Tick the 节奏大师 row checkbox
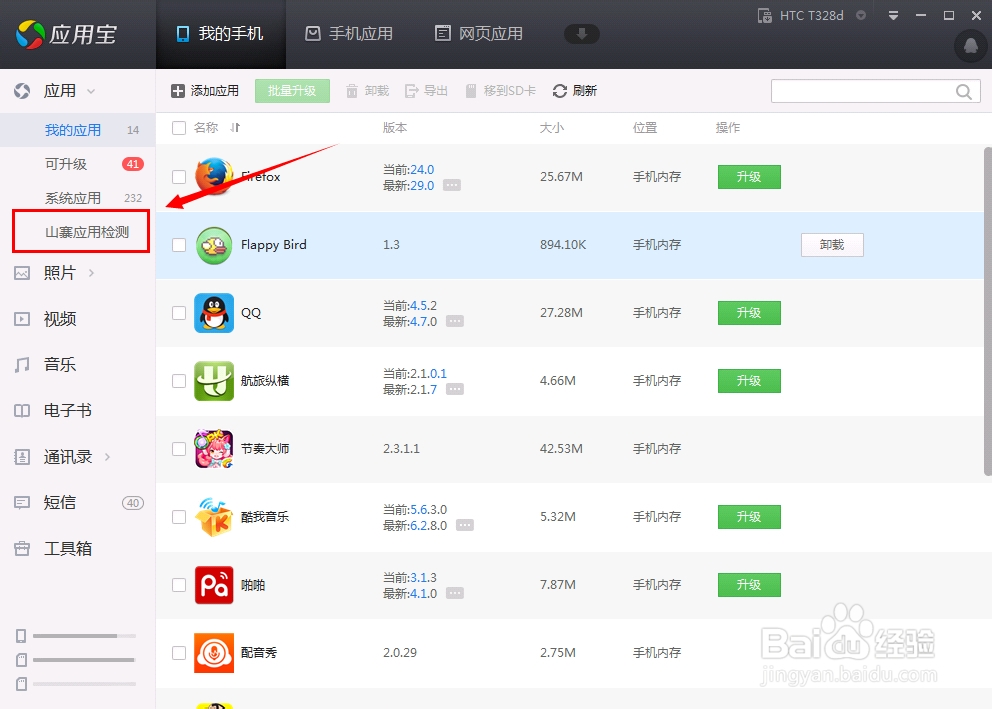 click(x=179, y=449)
